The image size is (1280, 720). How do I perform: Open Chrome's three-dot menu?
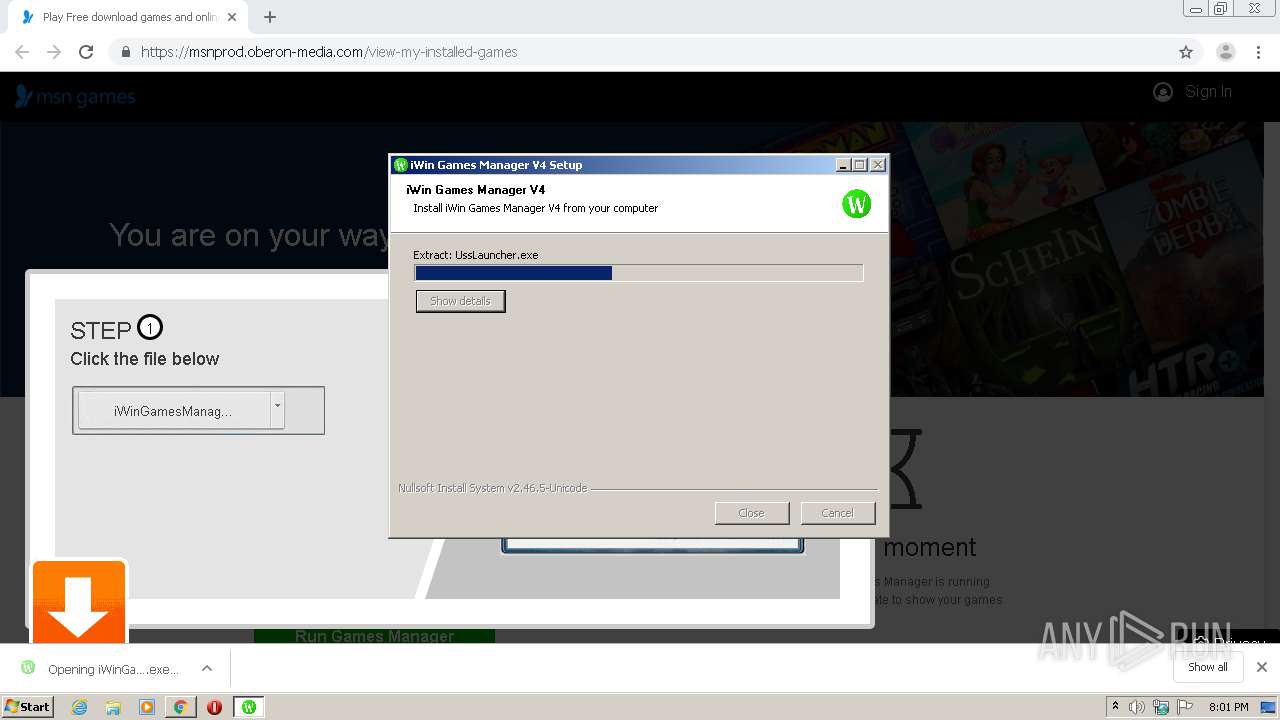[1258, 52]
